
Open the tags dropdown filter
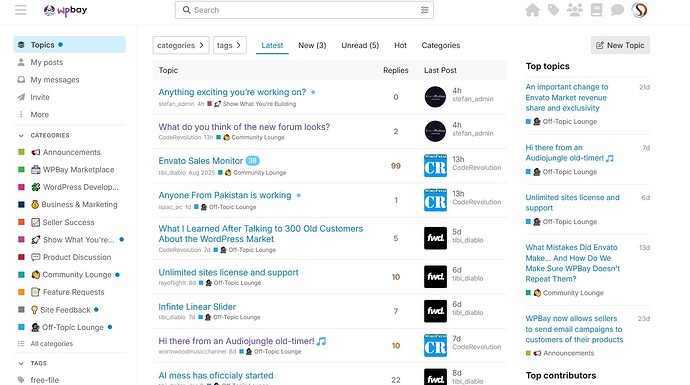pyautogui.click(x=230, y=45)
